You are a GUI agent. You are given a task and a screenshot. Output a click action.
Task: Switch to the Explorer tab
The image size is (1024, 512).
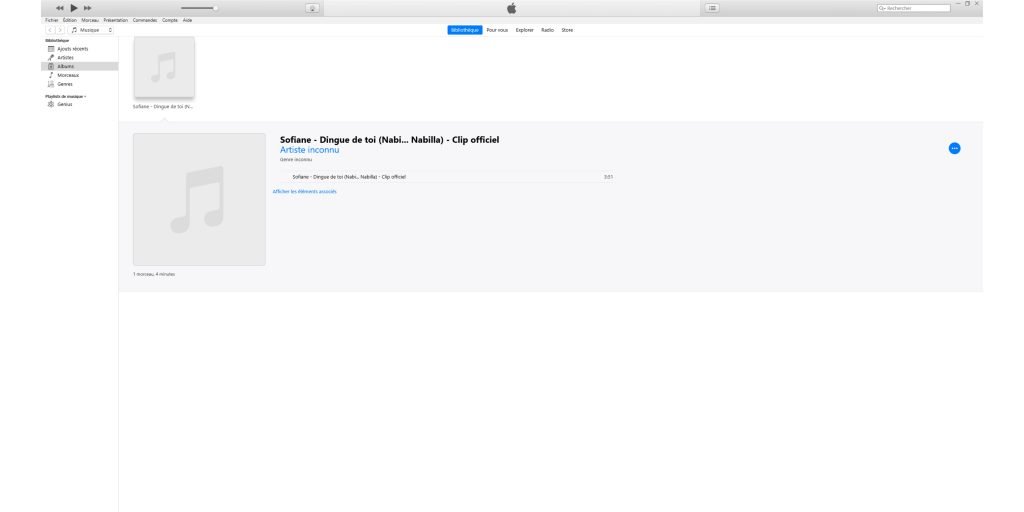[524, 30]
